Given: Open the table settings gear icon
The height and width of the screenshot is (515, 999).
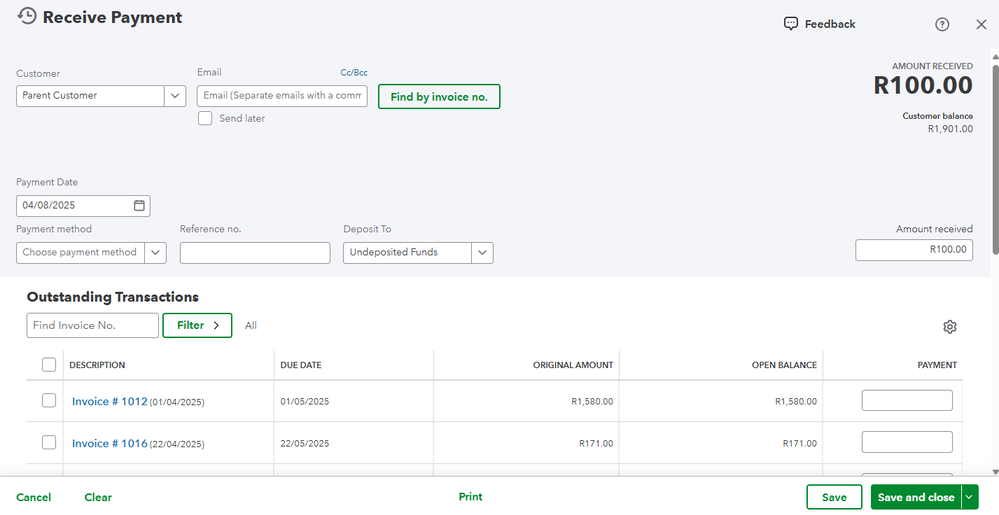Looking at the screenshot, I should (950, 327).
